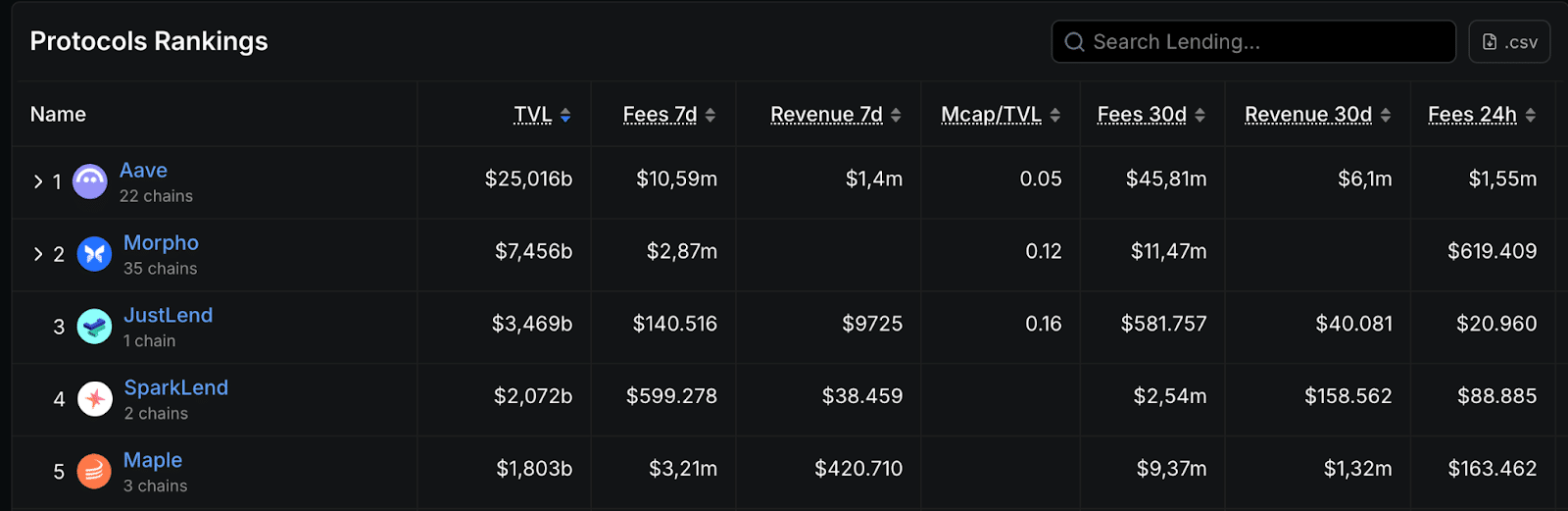Click the JustLend logo icon

click(94, 327)
